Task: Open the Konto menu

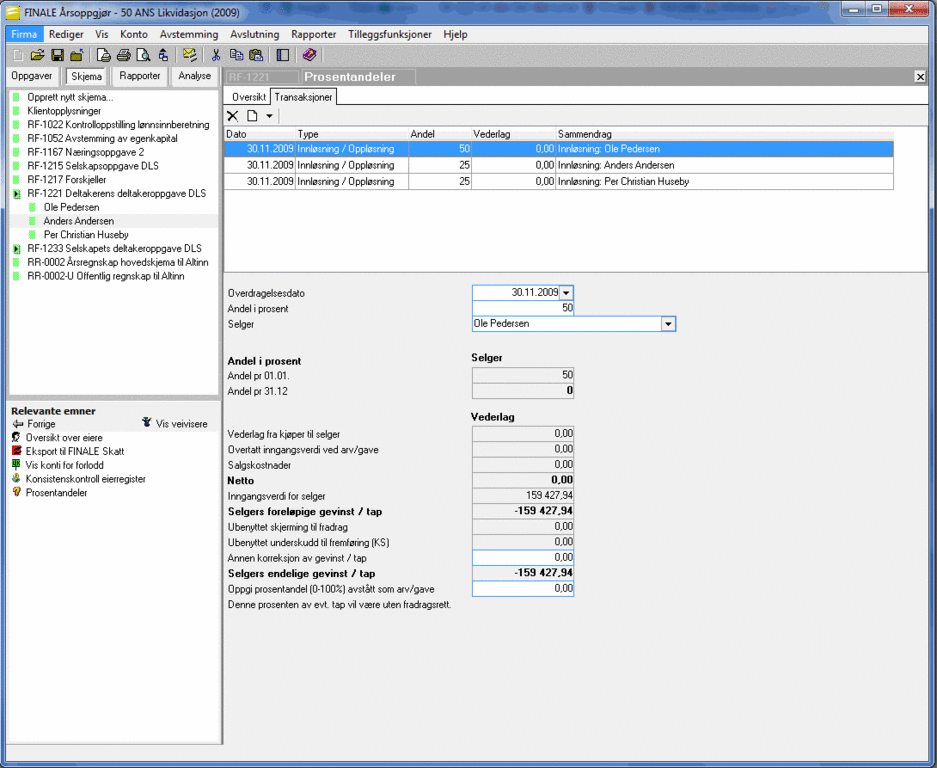Action: point(134,35)
